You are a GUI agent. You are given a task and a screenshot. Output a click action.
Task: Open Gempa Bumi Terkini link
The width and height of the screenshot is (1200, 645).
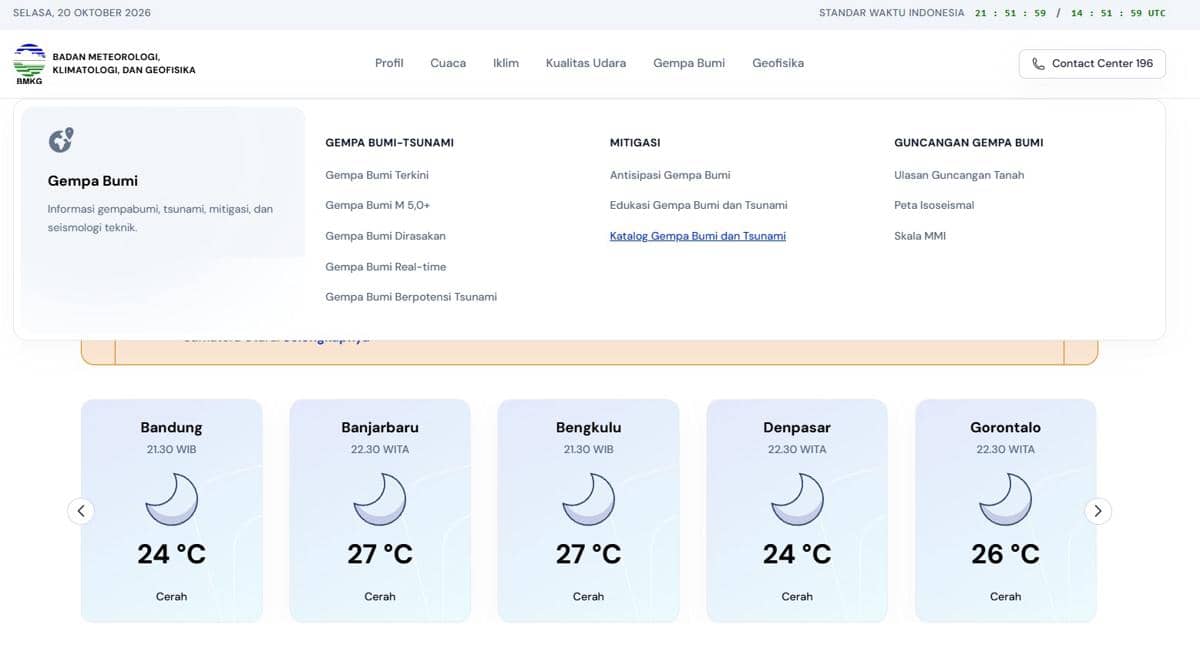[x=377, y=175]
